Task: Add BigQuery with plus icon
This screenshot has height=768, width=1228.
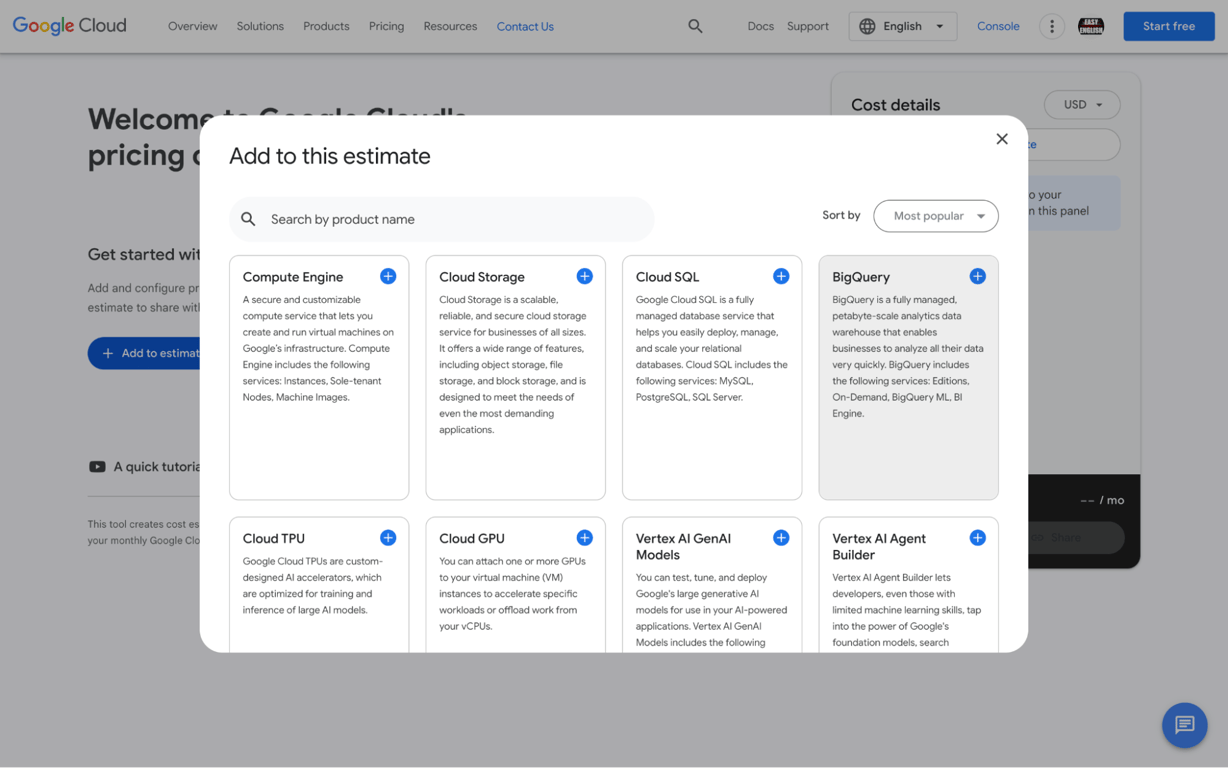Action: [978, 276]
